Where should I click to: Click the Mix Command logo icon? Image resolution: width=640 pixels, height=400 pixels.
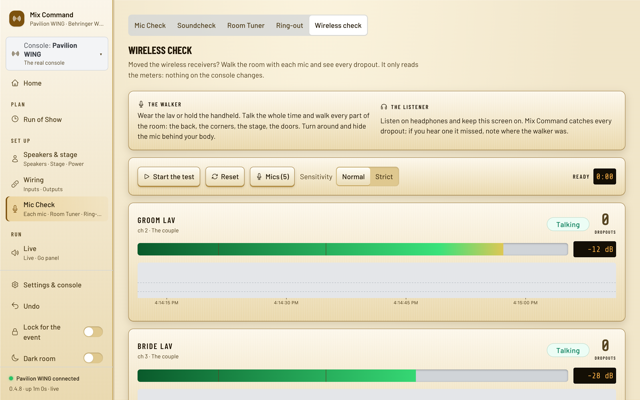tap(17, 19)
